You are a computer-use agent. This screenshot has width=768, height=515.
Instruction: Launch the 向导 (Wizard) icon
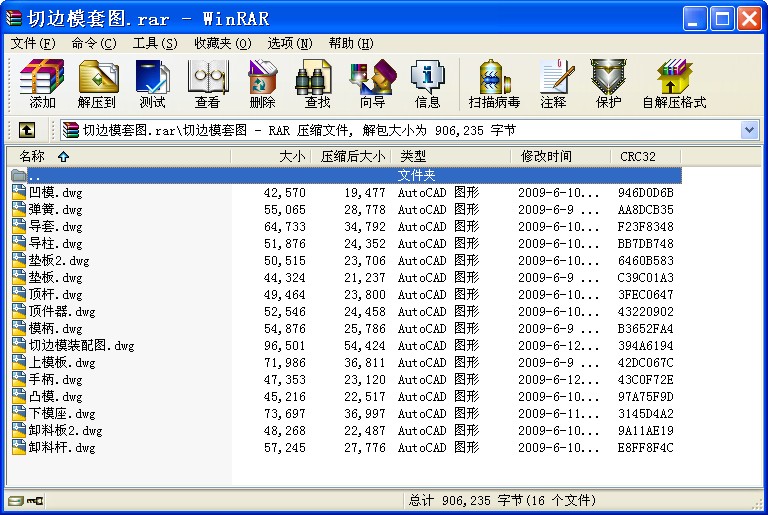(x=373, y=83)
